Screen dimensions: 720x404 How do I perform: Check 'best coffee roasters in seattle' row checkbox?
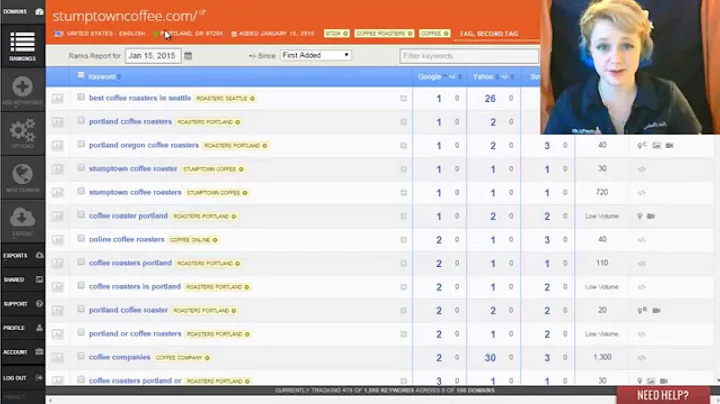[81, 97]
